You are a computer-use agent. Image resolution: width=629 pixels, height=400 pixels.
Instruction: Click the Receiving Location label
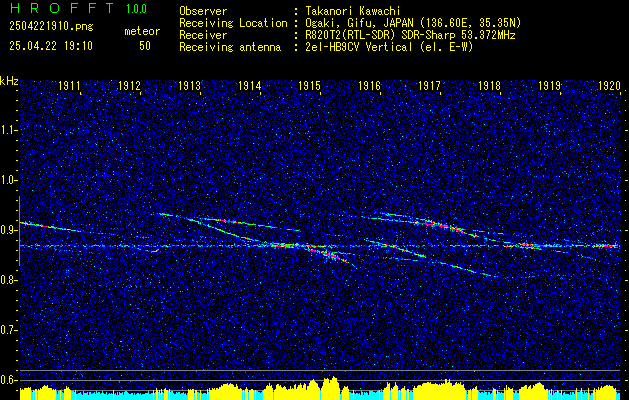click(x=233, y=23)
